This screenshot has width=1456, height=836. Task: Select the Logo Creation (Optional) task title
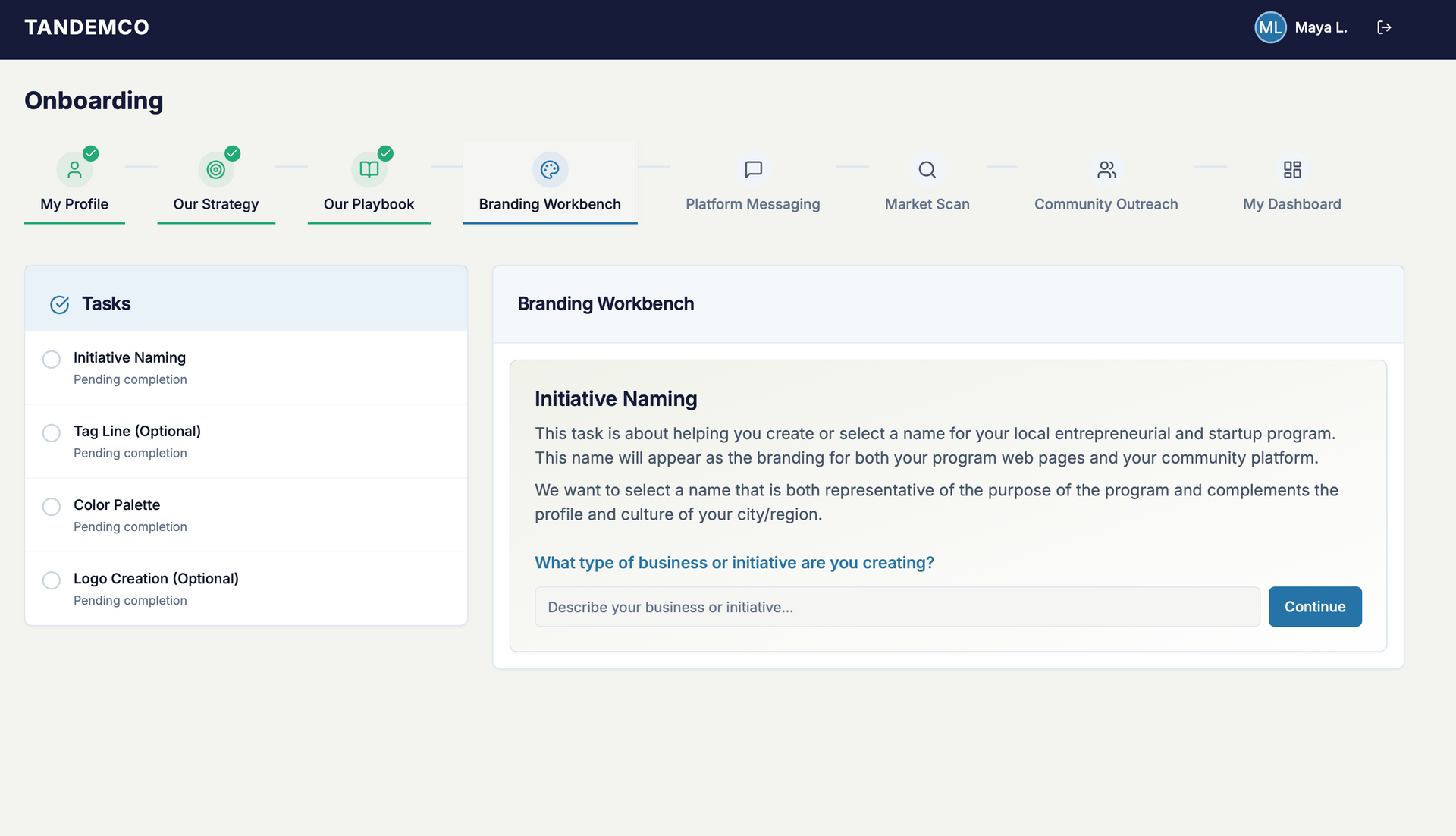click(x=156, y=578)
